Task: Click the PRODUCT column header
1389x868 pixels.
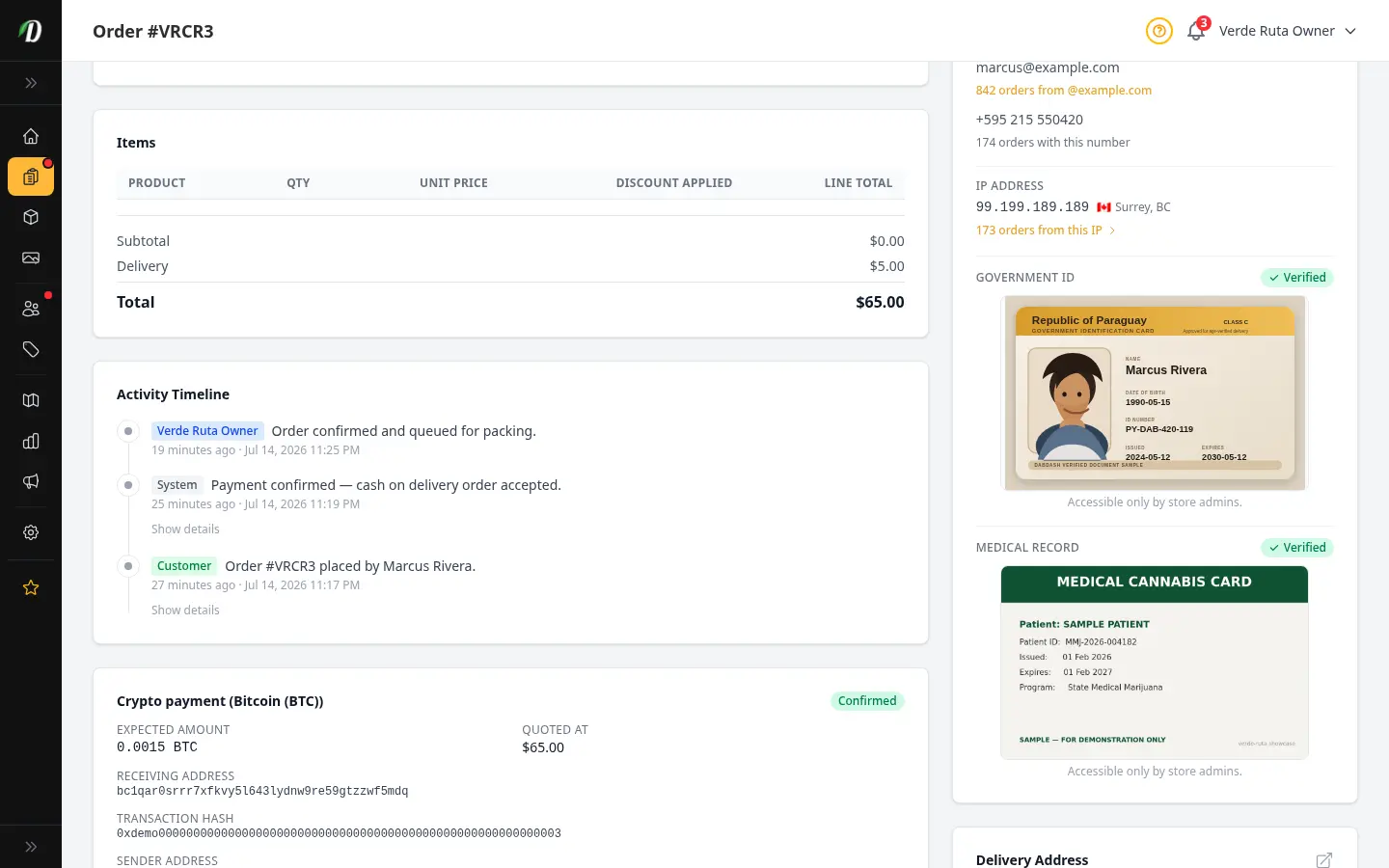Action: coord(156,183)
